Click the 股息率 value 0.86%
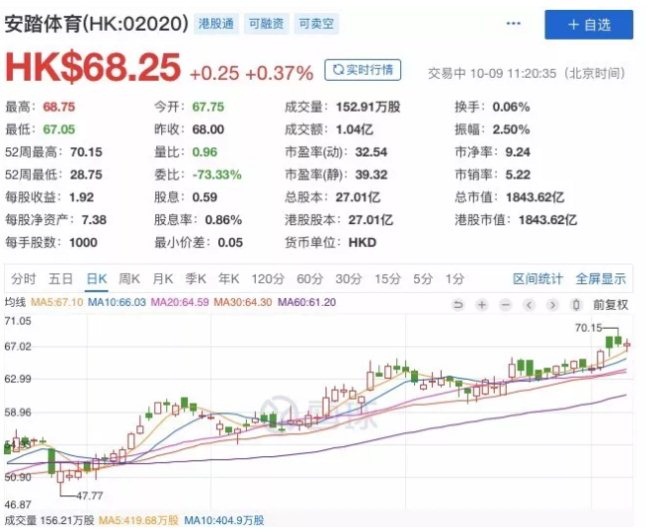Image resolution: width=660 pixels, height=532 pixels. coord(224,220)
